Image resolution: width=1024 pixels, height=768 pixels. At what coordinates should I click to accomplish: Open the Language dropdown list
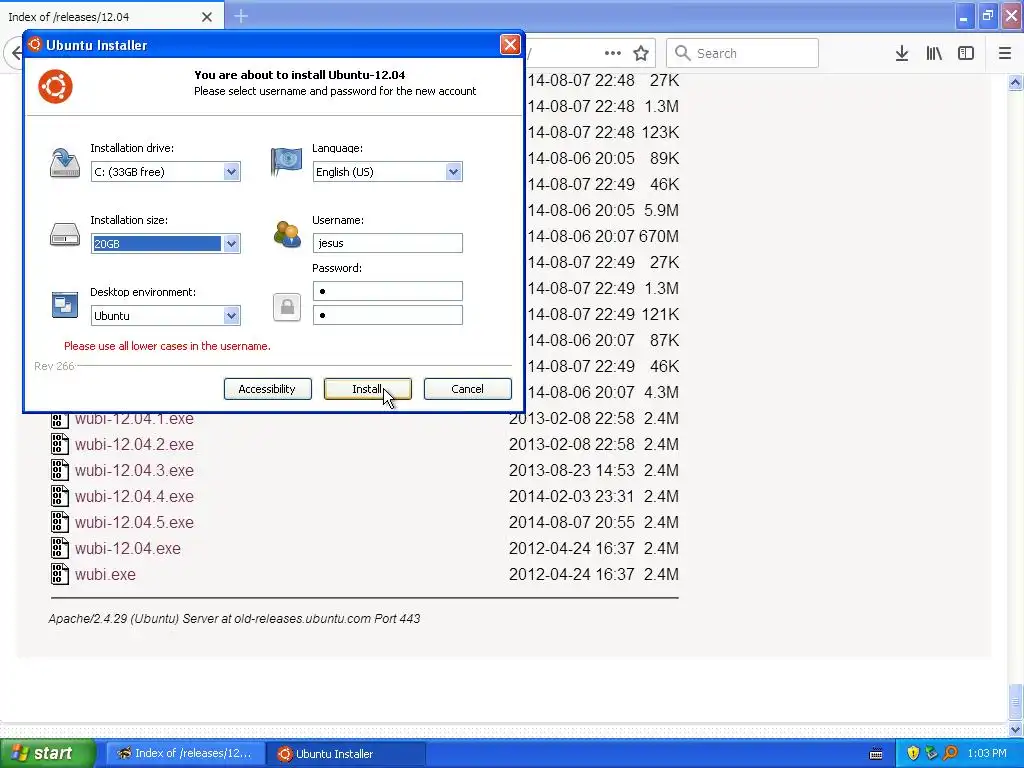(x=453, y=172)
